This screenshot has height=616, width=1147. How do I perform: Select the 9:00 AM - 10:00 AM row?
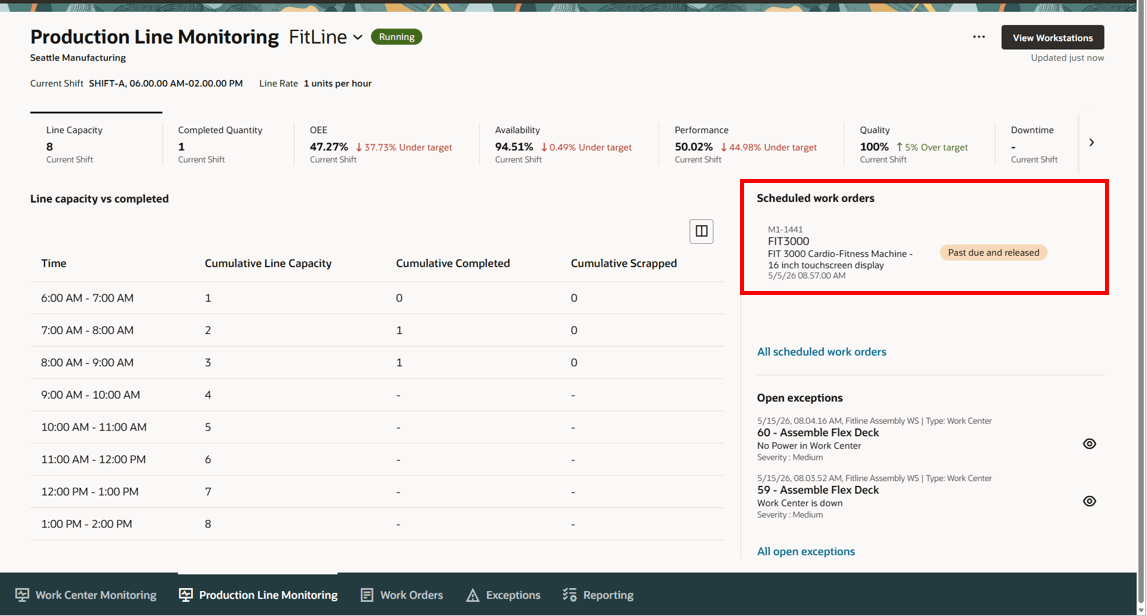[377, 395]
